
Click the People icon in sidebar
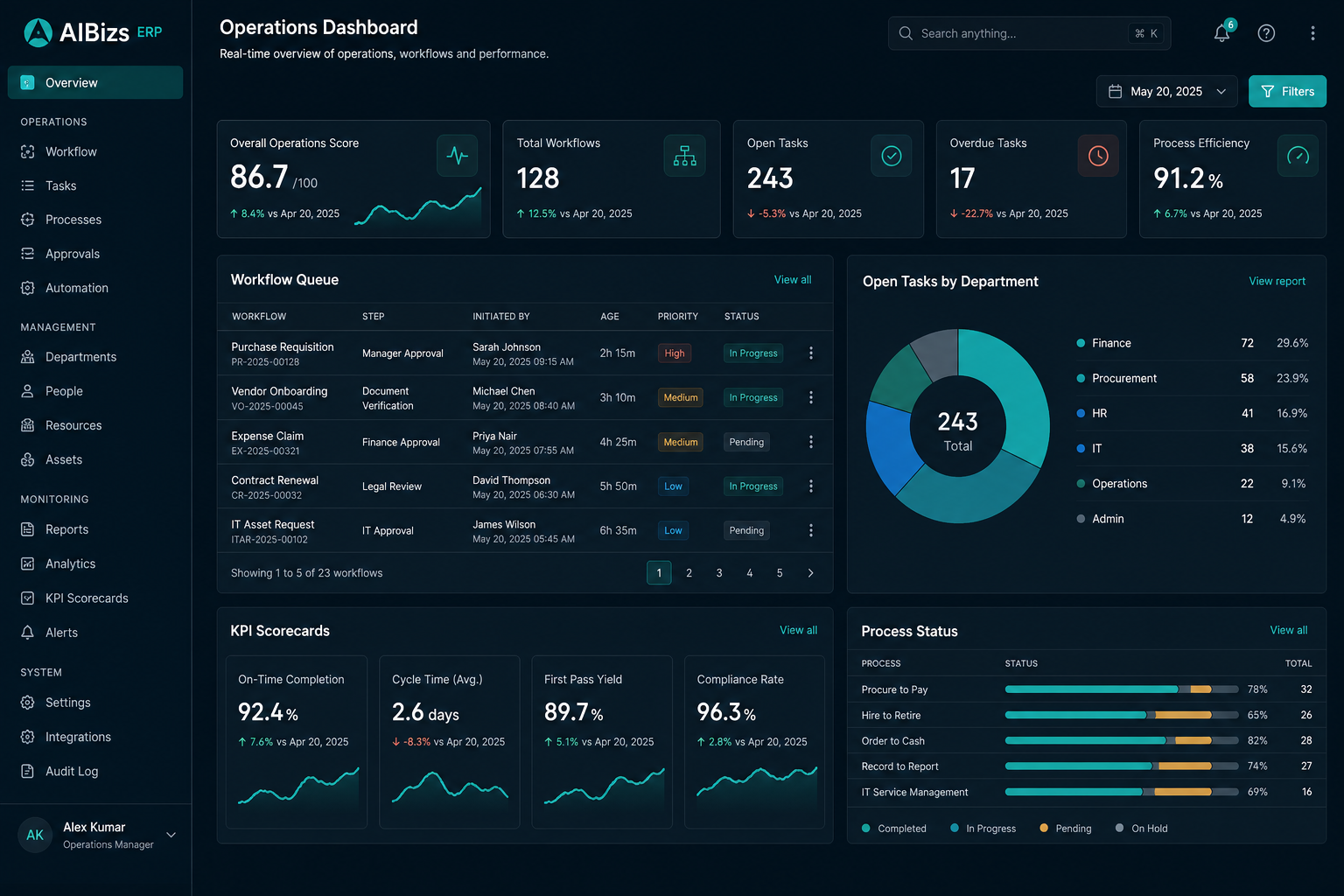pos(28,391)
